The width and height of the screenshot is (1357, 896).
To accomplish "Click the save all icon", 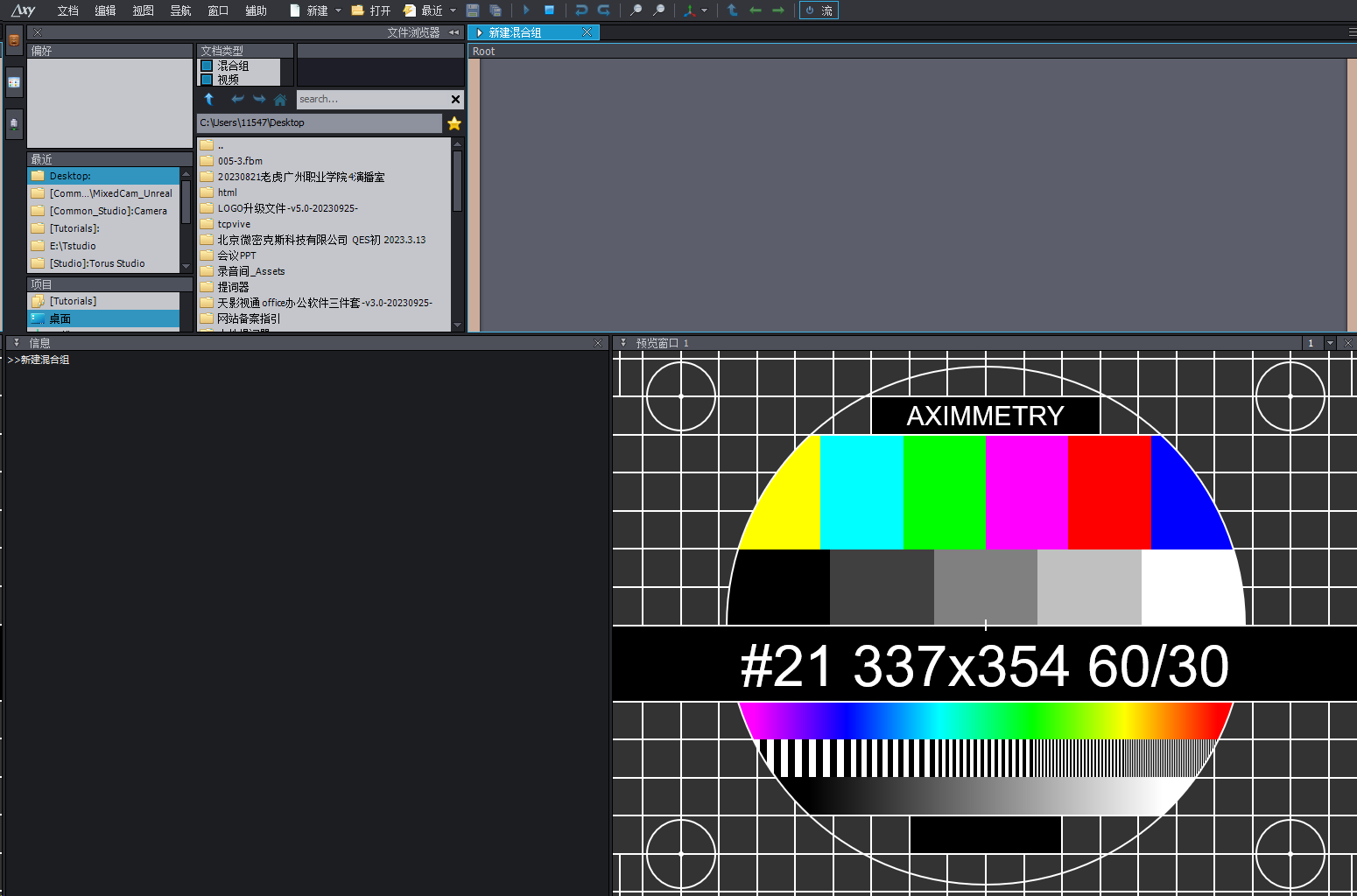I will click(496, 10).
